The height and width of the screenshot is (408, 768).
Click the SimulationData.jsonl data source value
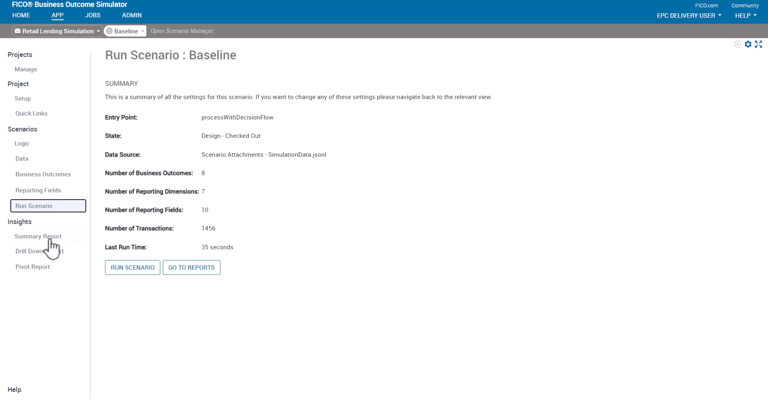coord(264,154)
